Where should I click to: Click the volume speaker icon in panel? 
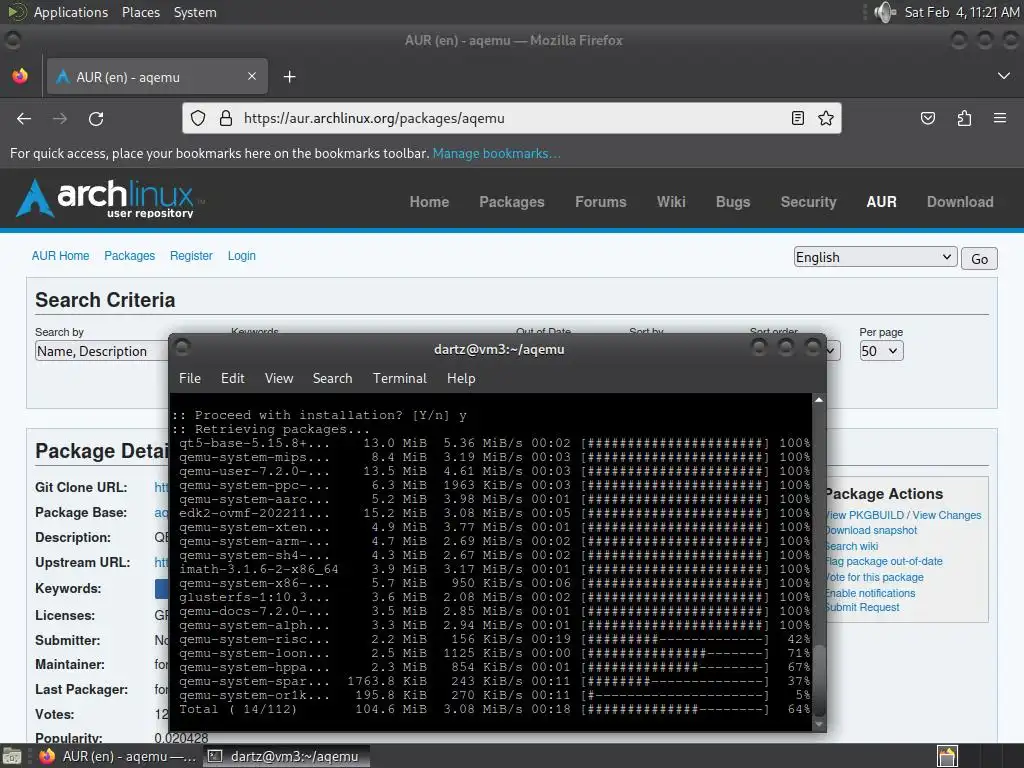885,12
